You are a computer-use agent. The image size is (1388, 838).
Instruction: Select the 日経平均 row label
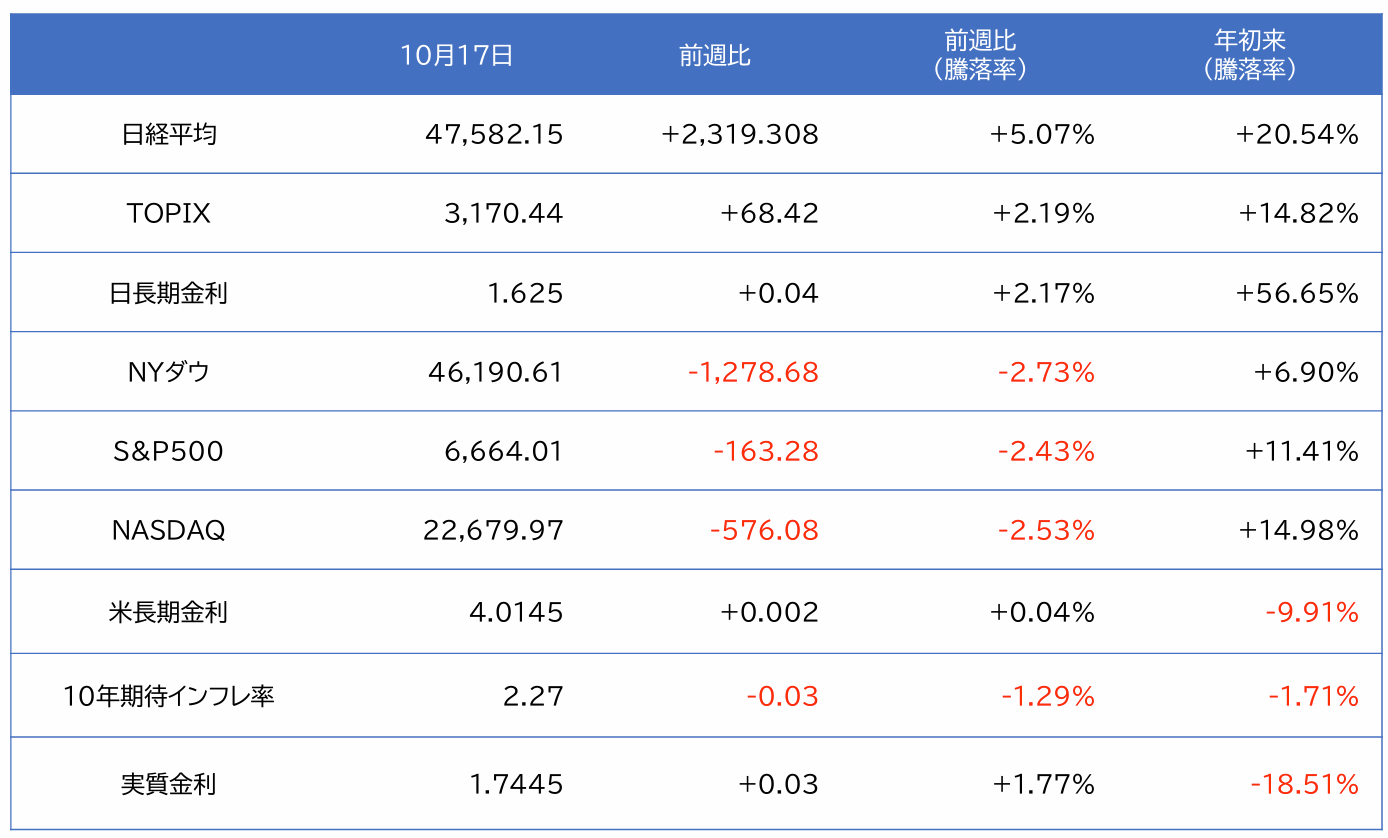(169, 134)
